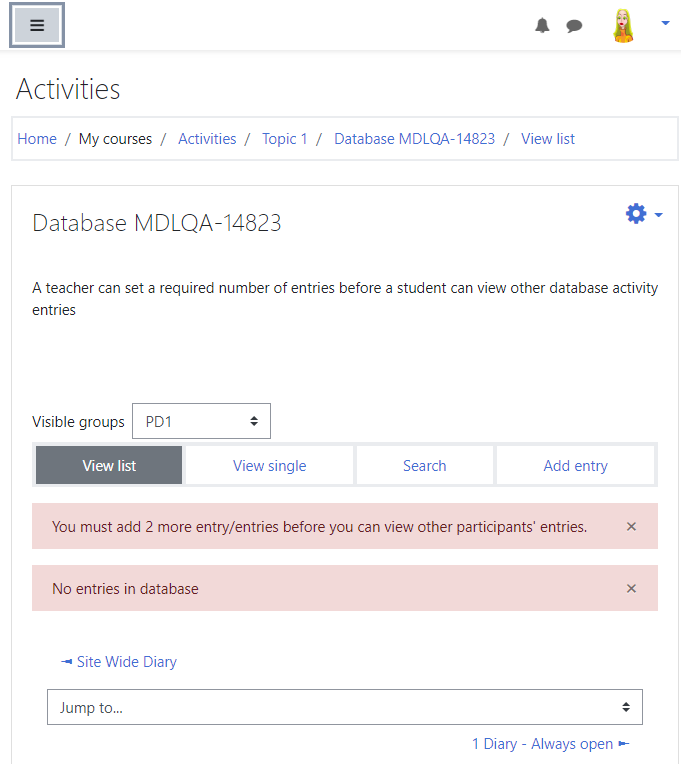The height and width of the screenshot is (764, 681).
Task: Expand the user menu arrow
Action: [665, 23]
